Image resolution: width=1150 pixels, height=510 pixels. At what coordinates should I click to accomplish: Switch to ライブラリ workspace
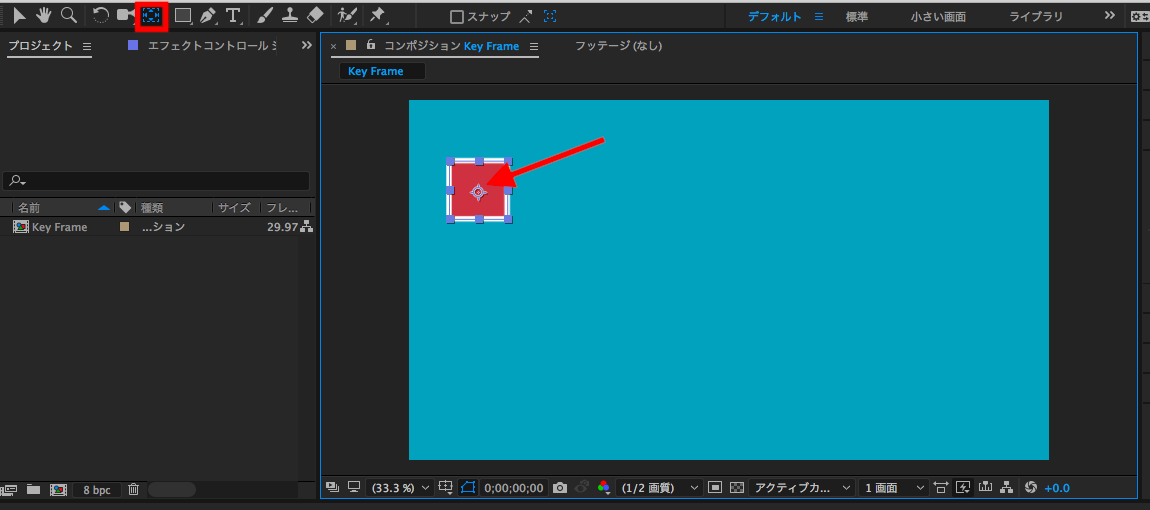coord(1036,16)
